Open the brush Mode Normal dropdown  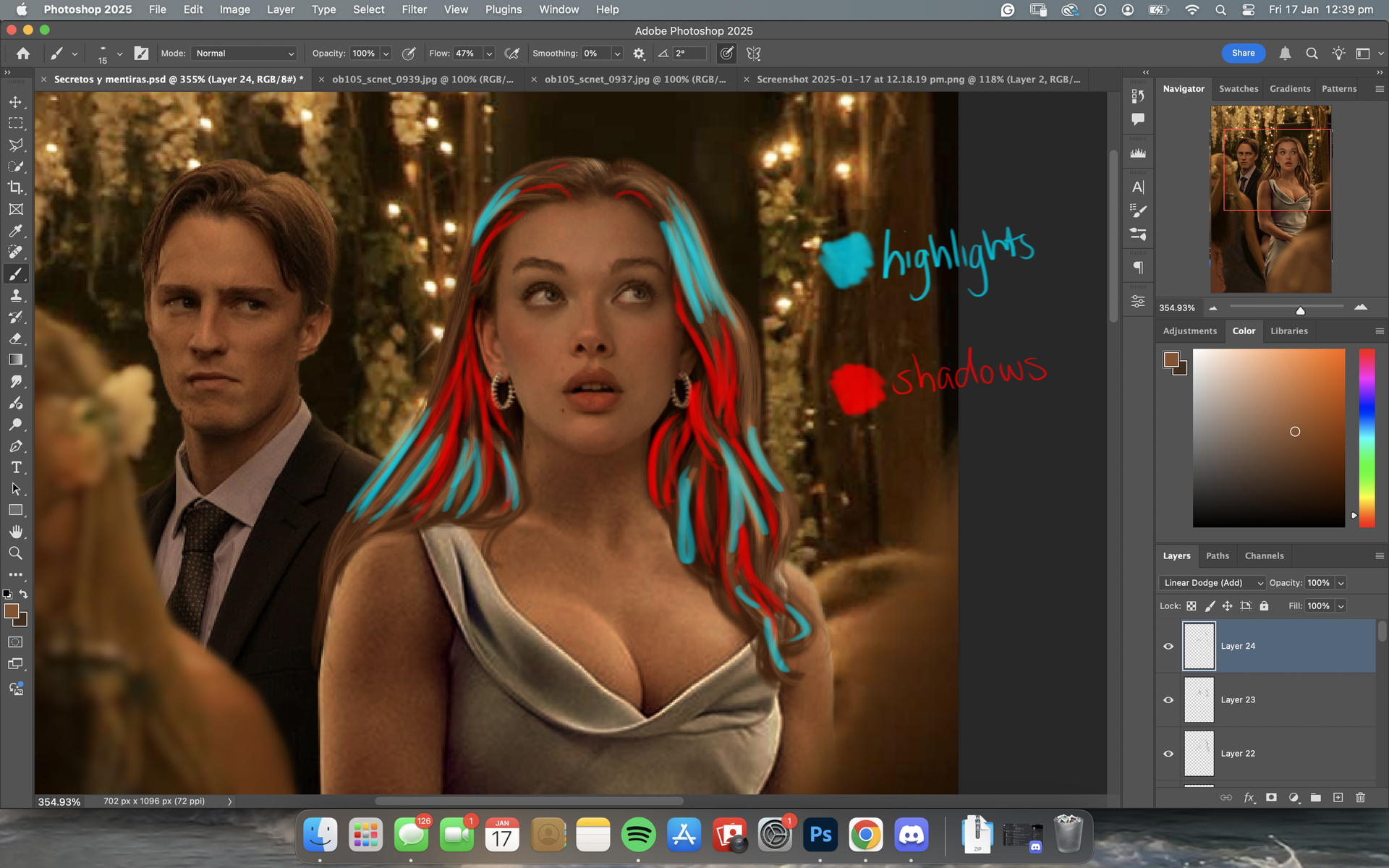[x=245, y=54]
